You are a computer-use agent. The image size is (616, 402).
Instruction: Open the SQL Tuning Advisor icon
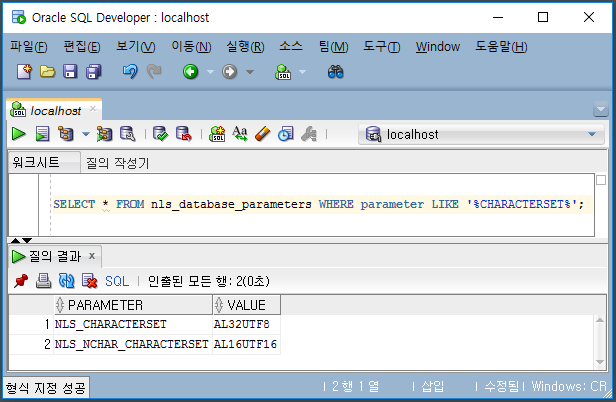pos(128,134)
